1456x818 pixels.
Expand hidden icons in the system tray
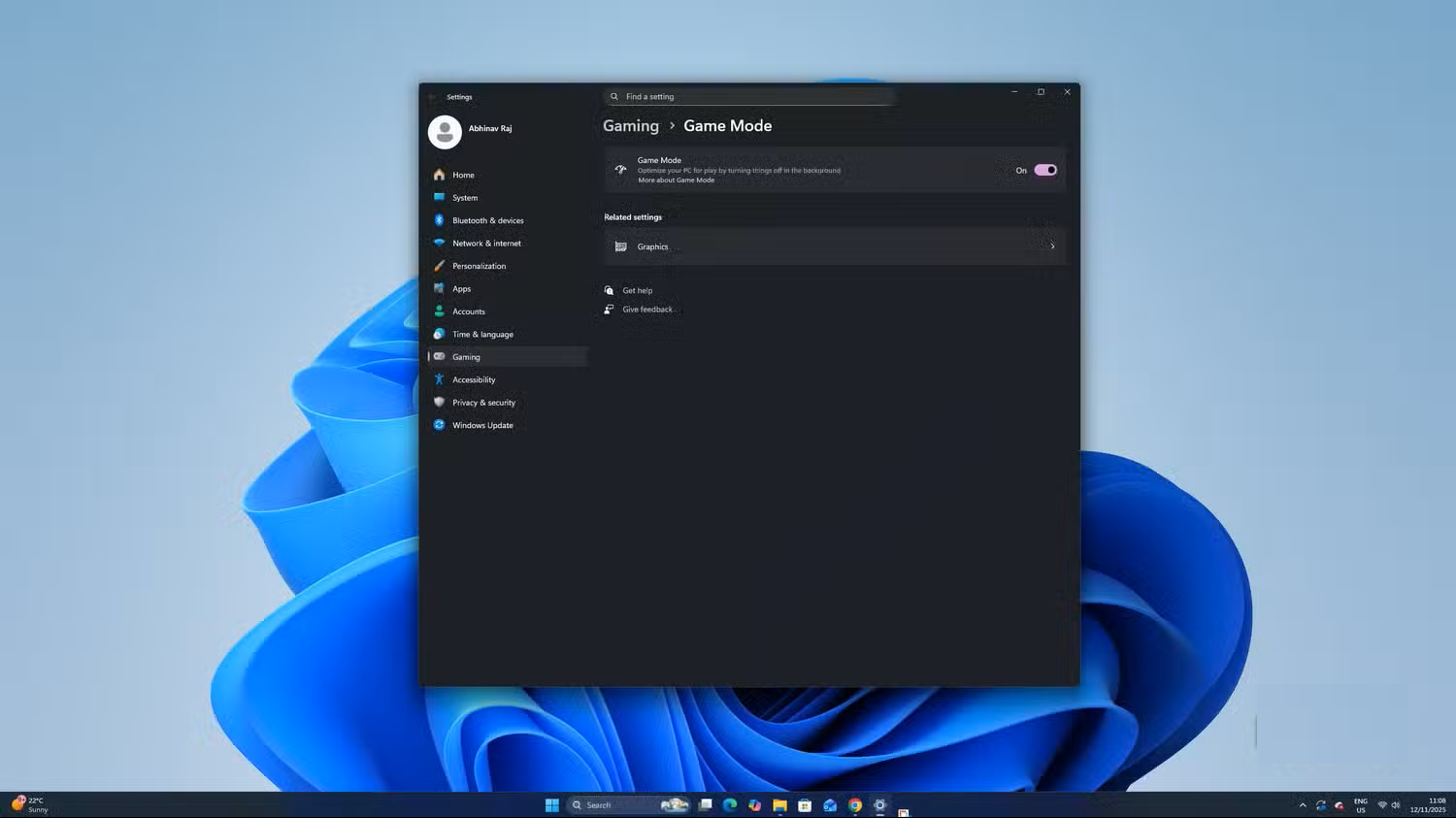pyautogui.click(x=1303, y=804)
